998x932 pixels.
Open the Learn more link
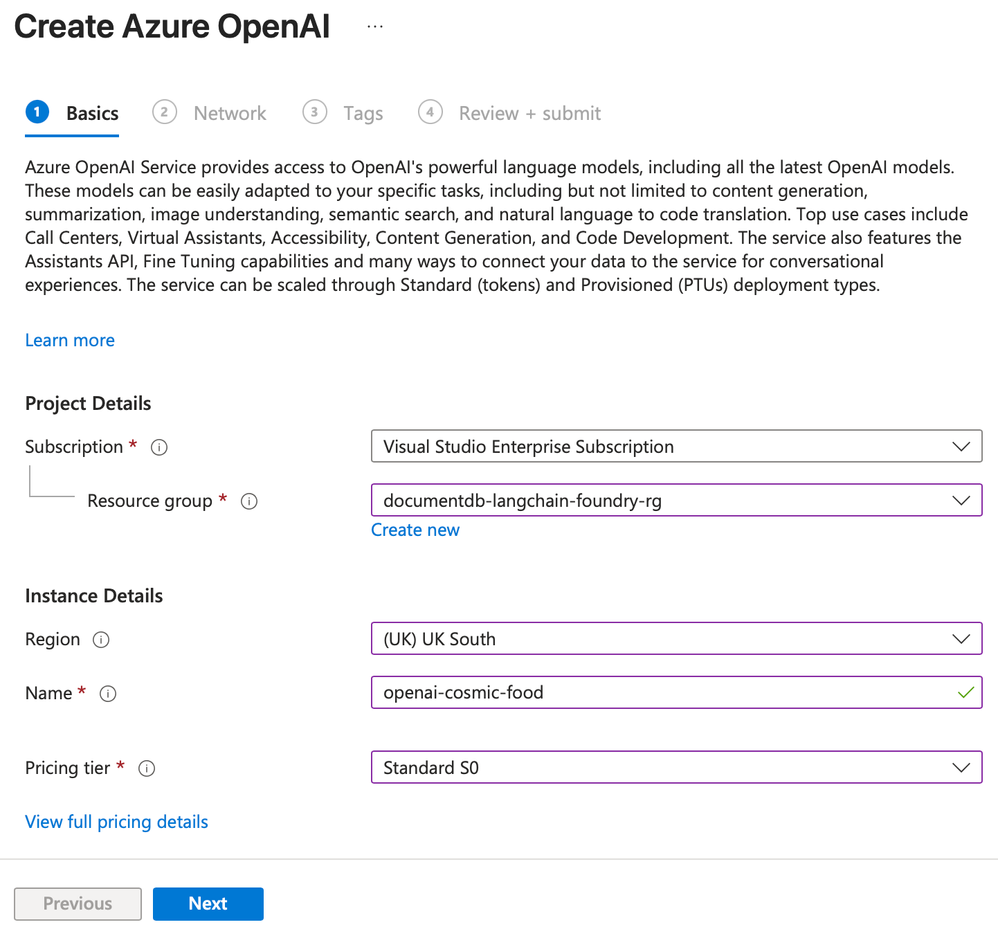(70, 340)
